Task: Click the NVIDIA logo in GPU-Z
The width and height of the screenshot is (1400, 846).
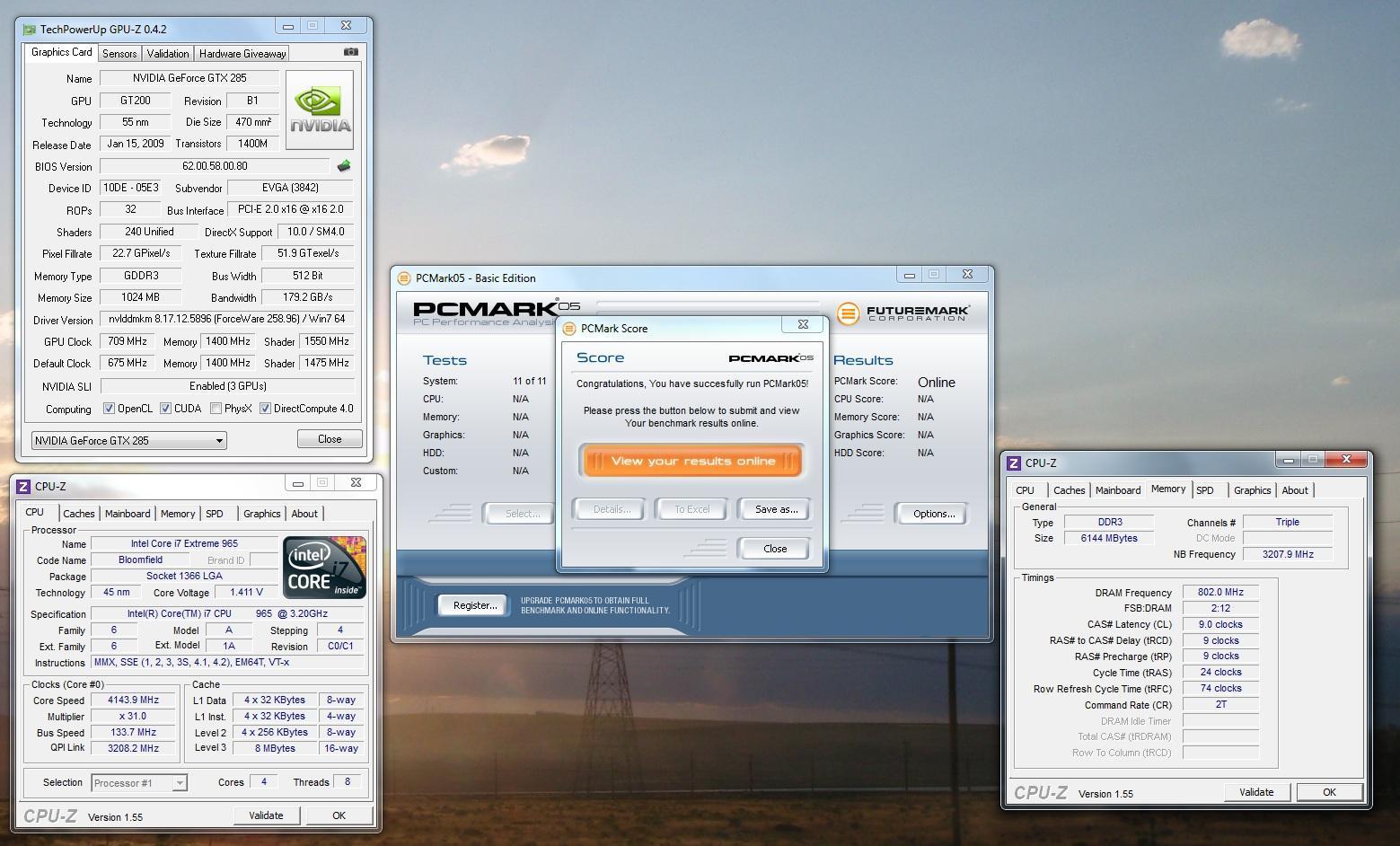Action: (320, 110)
